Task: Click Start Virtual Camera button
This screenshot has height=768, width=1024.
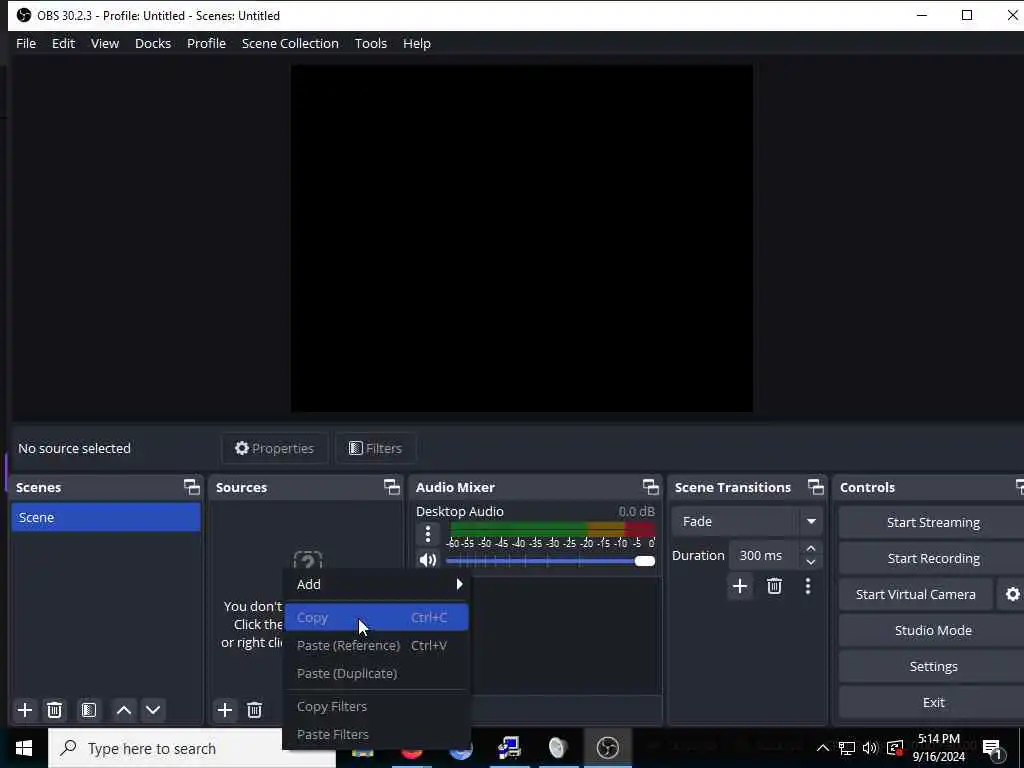Action: tap(916, 594)
